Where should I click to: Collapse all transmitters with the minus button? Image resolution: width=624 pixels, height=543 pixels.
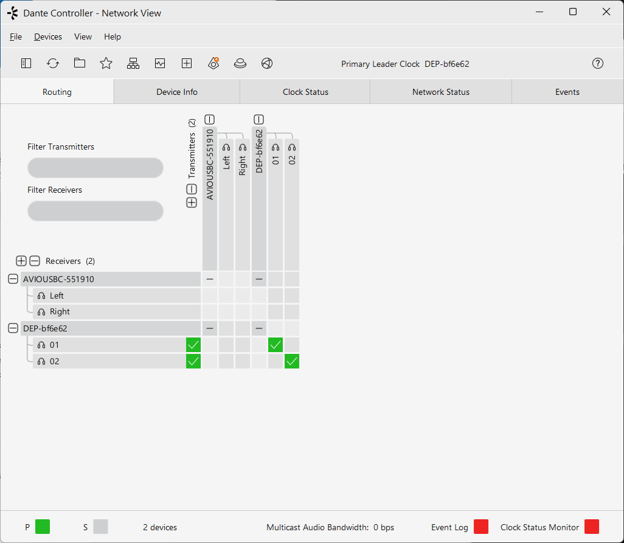click(191, 189)
